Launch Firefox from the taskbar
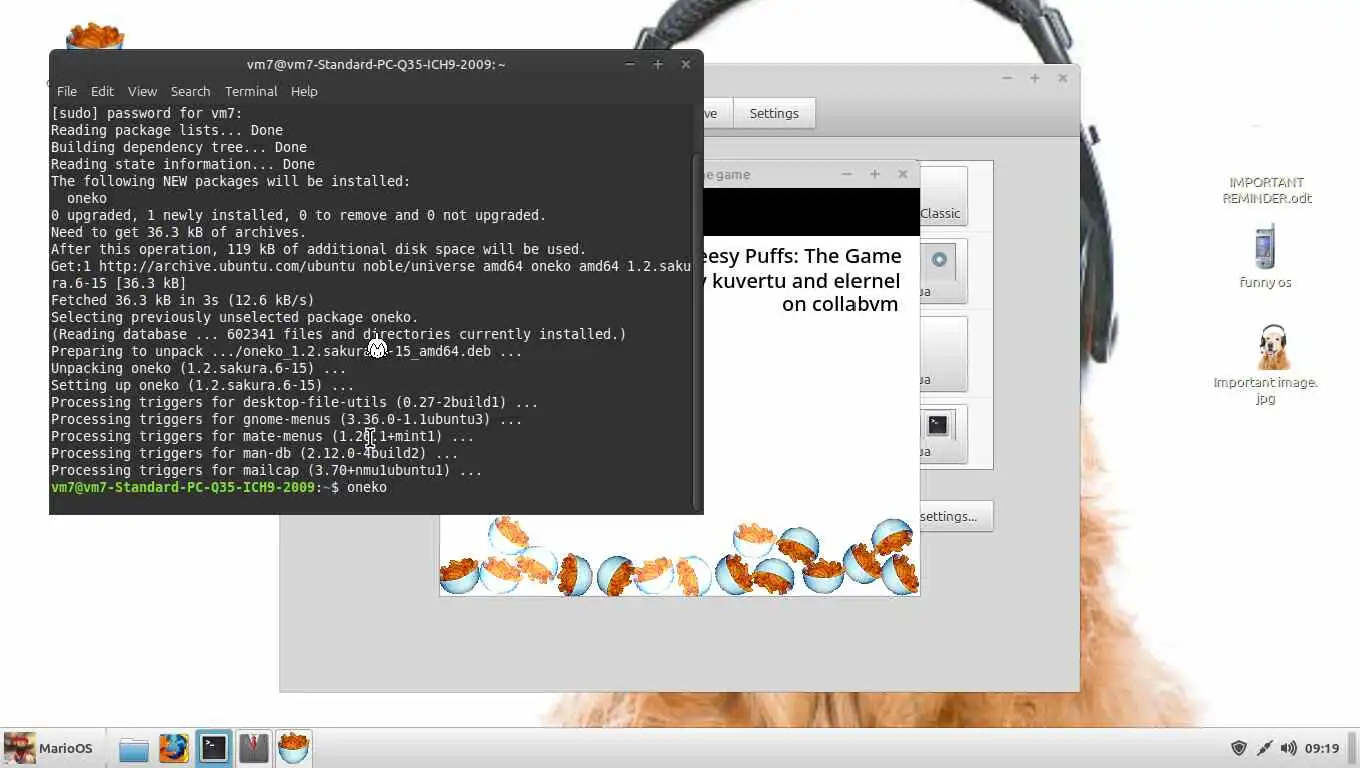The width and height of the screenshot is (1360, 768). tap(173, 748)
